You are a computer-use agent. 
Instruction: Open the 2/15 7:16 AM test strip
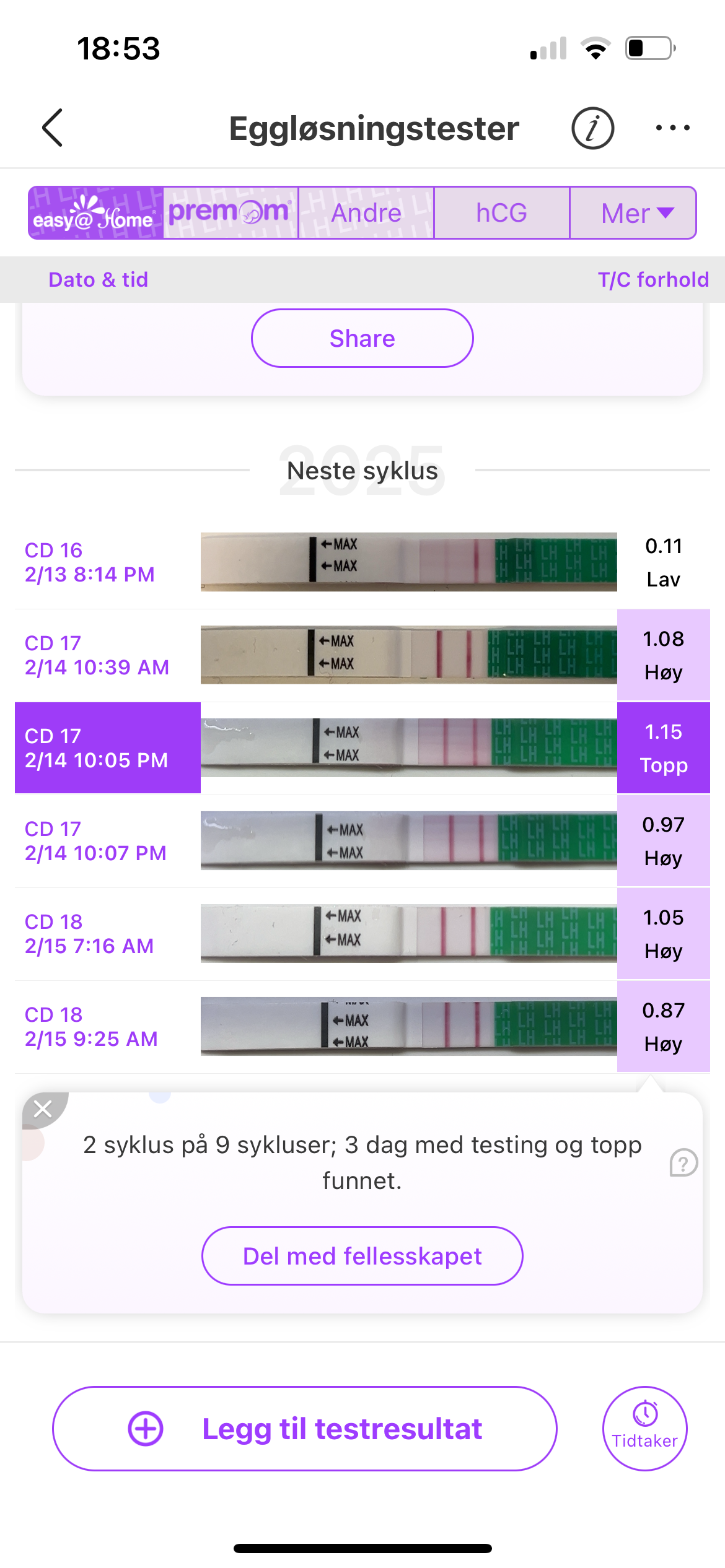(x=408, y=933)
